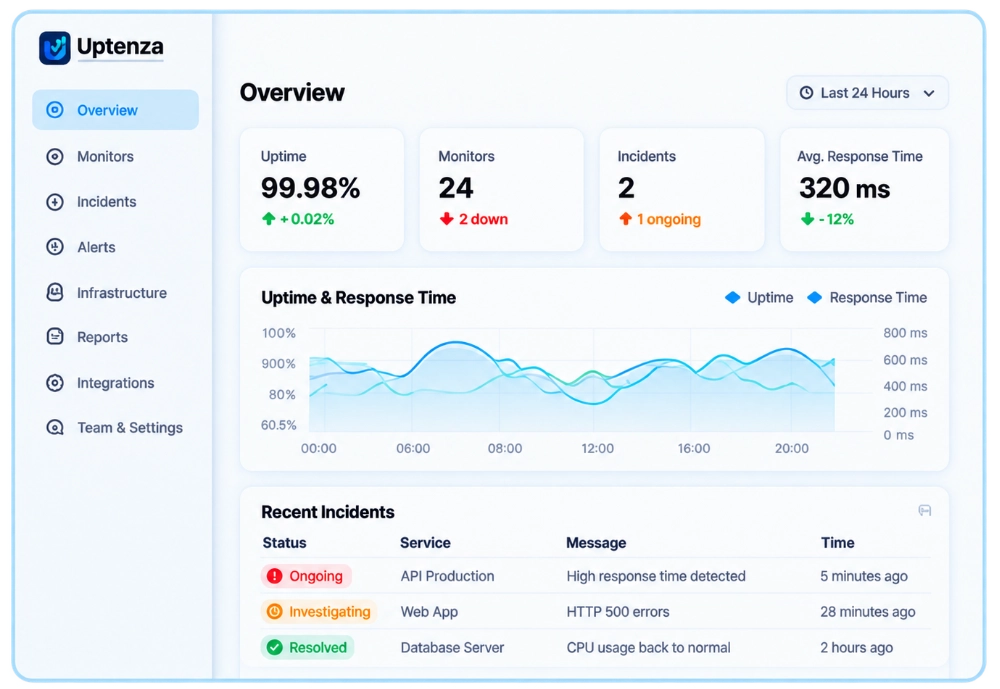
Task: Select the Uptime 99.98% stat card
Action: (x=322, y=189)
